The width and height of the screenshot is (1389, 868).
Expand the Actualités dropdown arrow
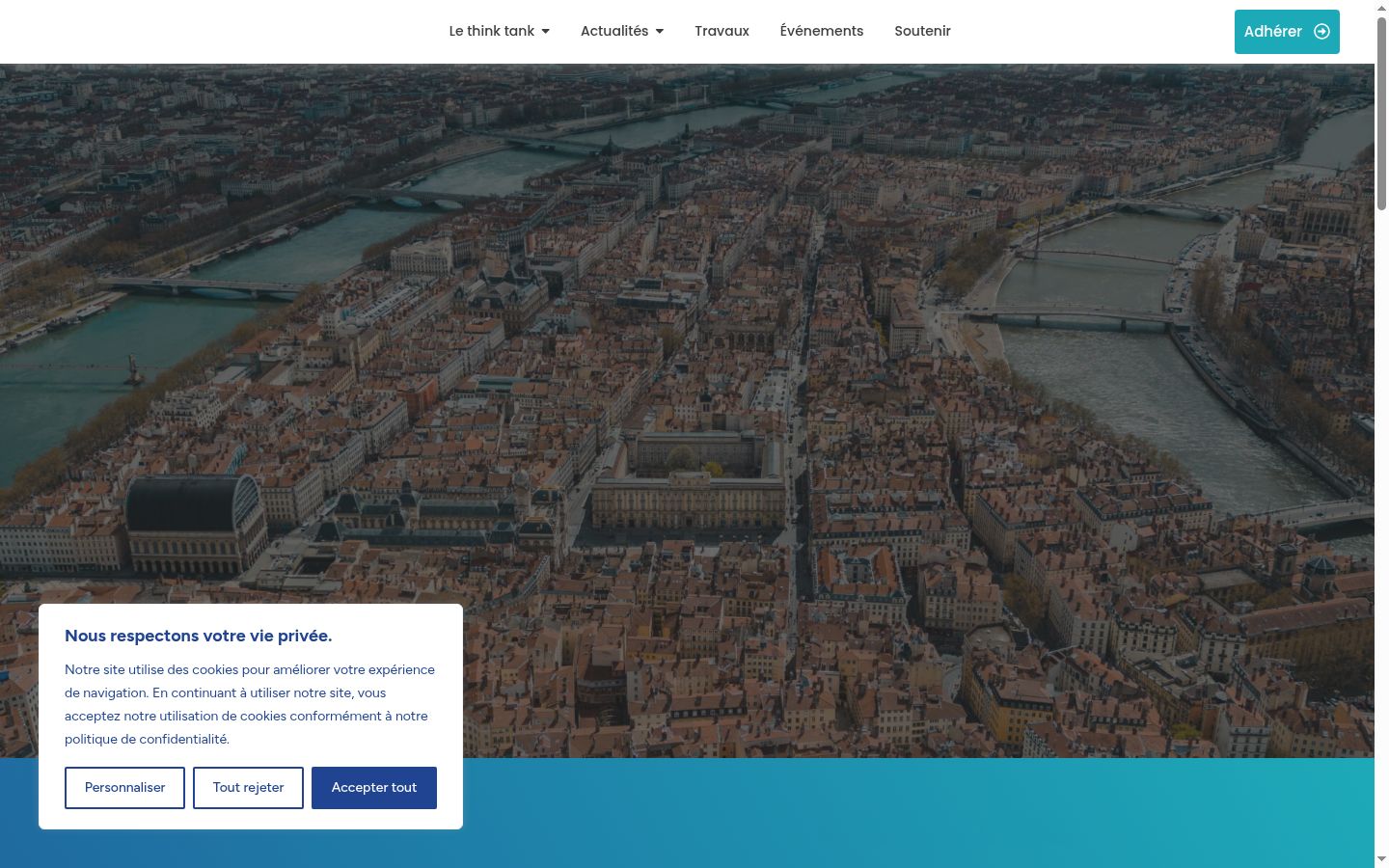pos(660,32)
